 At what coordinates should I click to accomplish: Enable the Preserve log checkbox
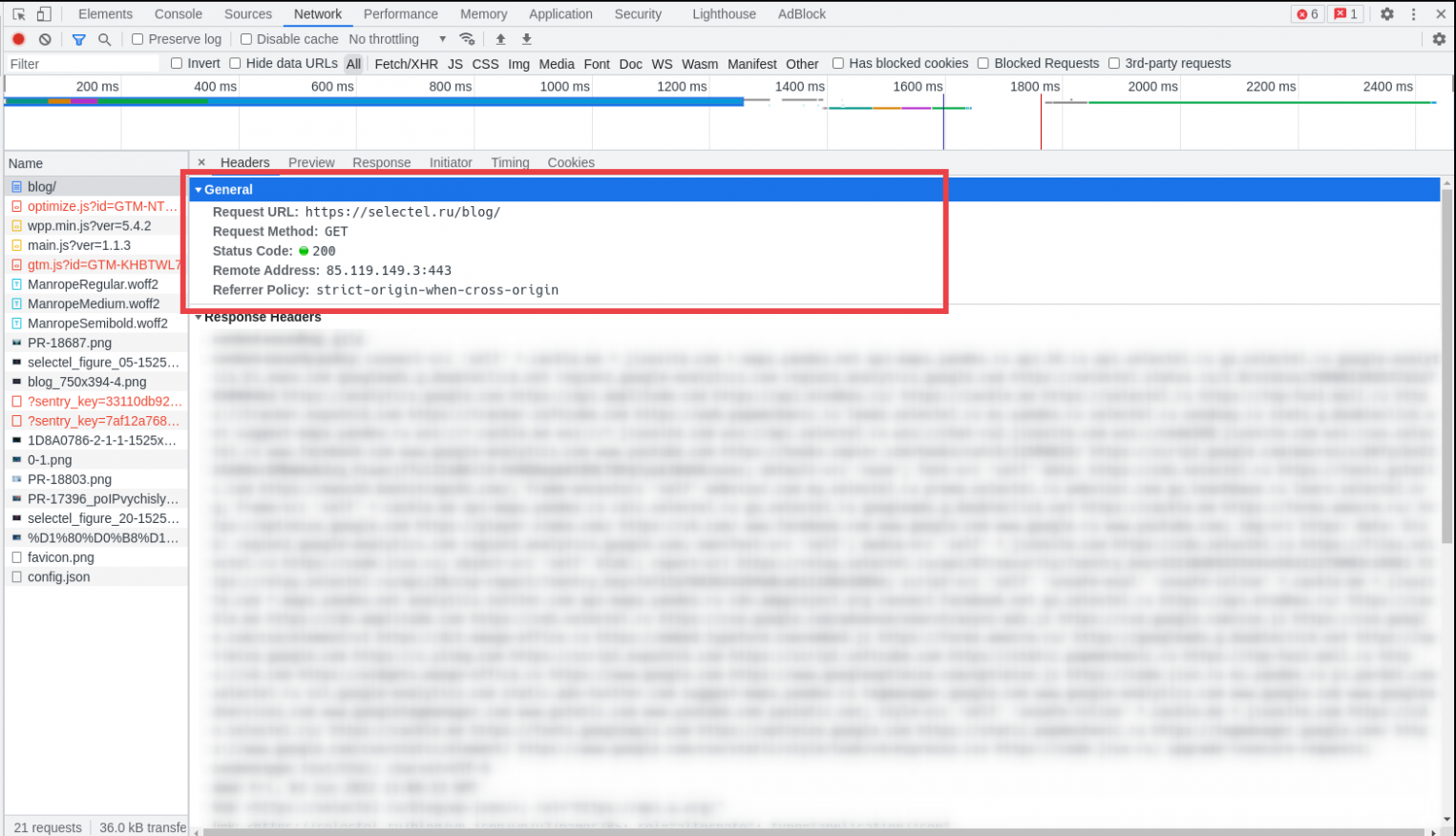pos(137,39)
